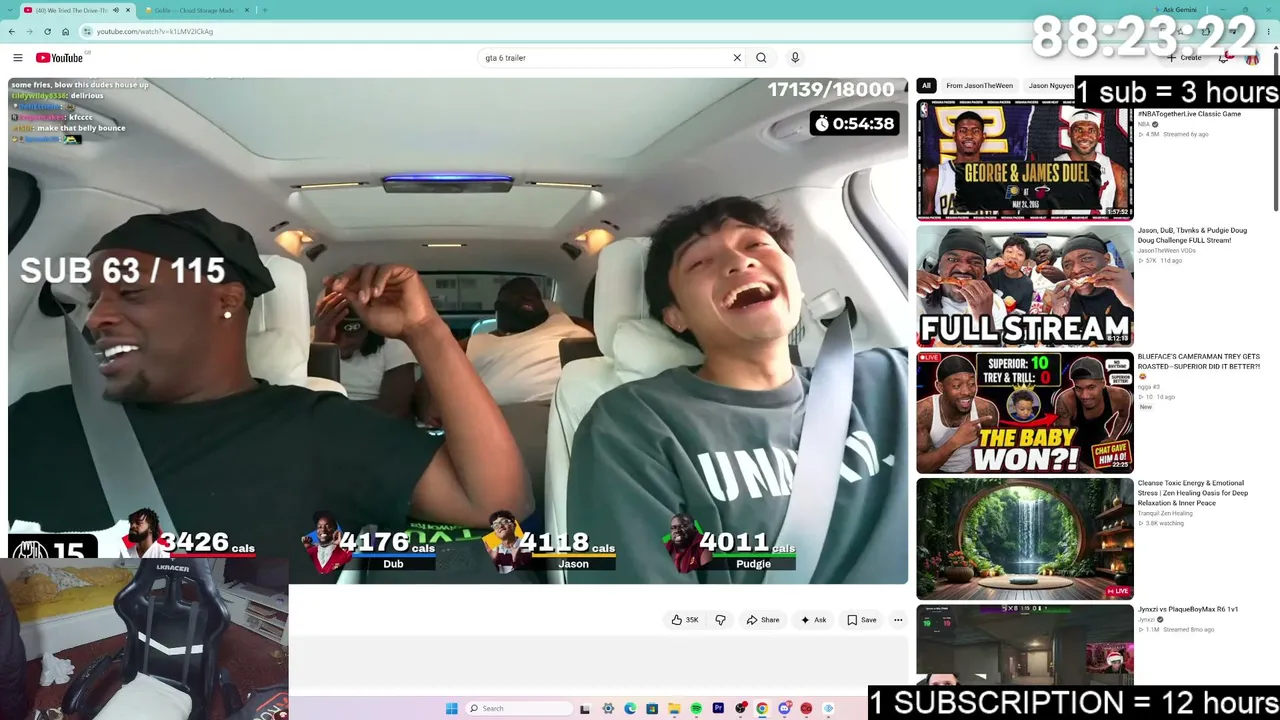Open 'Jynxzi vs PlaqueBoyMax R6 1v1' title

[x=1188, y=609]
